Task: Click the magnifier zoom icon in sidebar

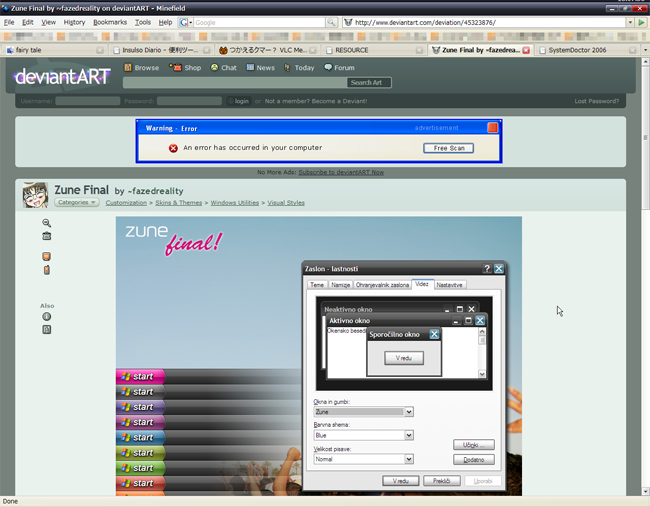Action: pyautogui.click(x=46, y=223)
